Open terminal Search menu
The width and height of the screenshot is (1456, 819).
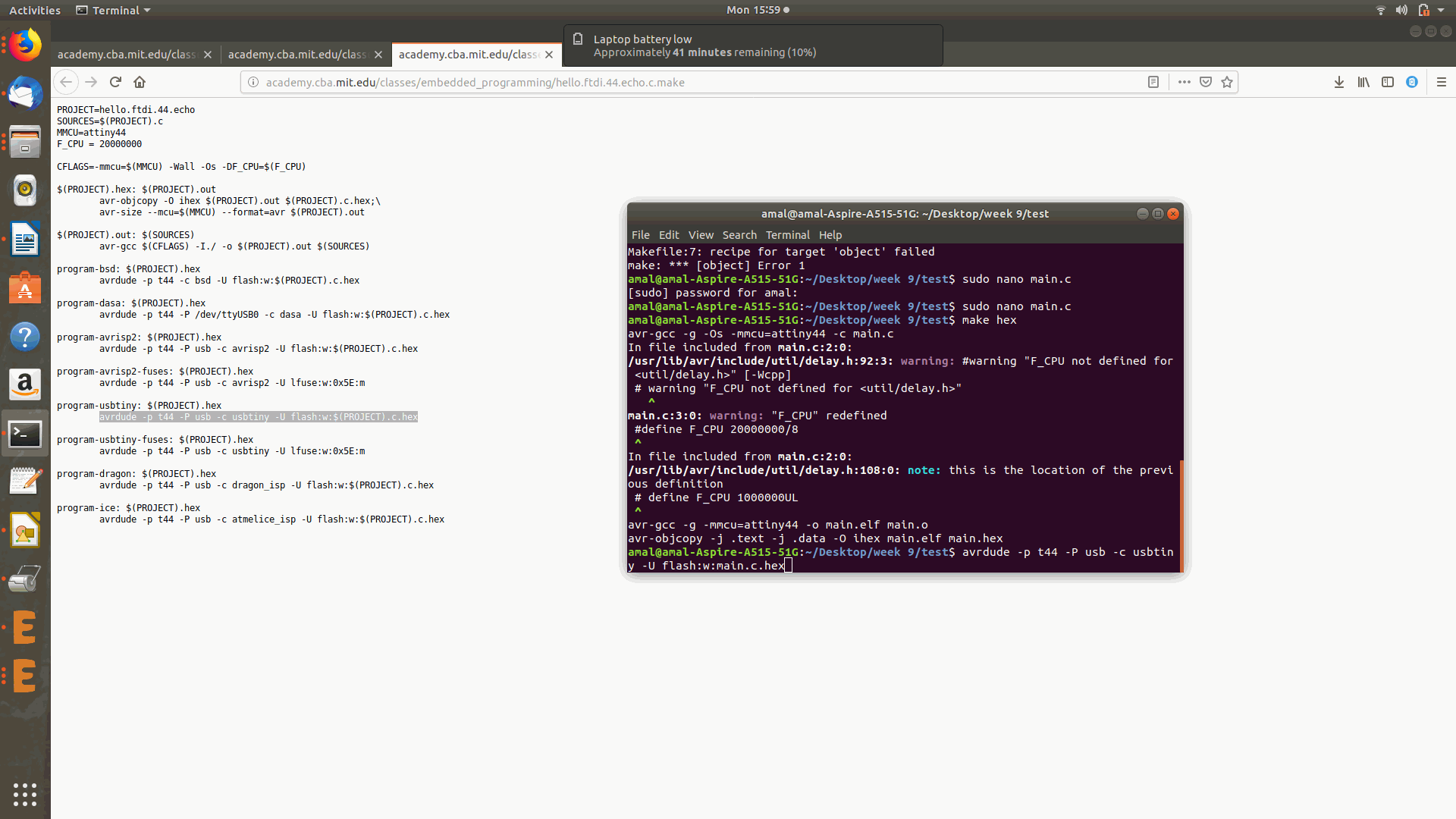coord(739,235)
